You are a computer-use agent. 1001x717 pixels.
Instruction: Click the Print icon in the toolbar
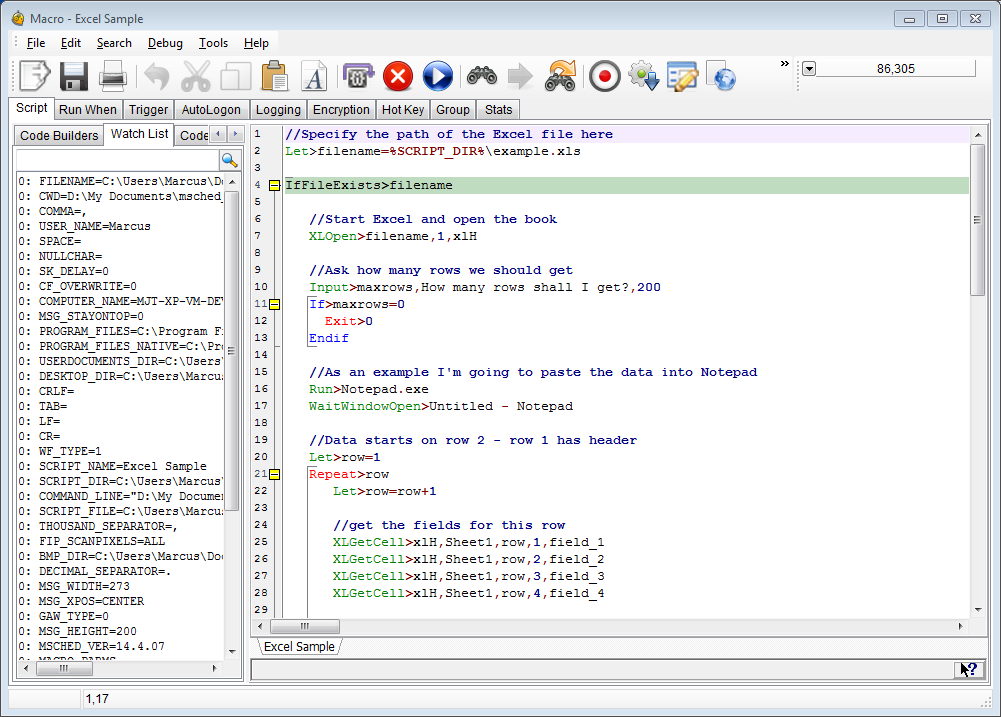112,76
